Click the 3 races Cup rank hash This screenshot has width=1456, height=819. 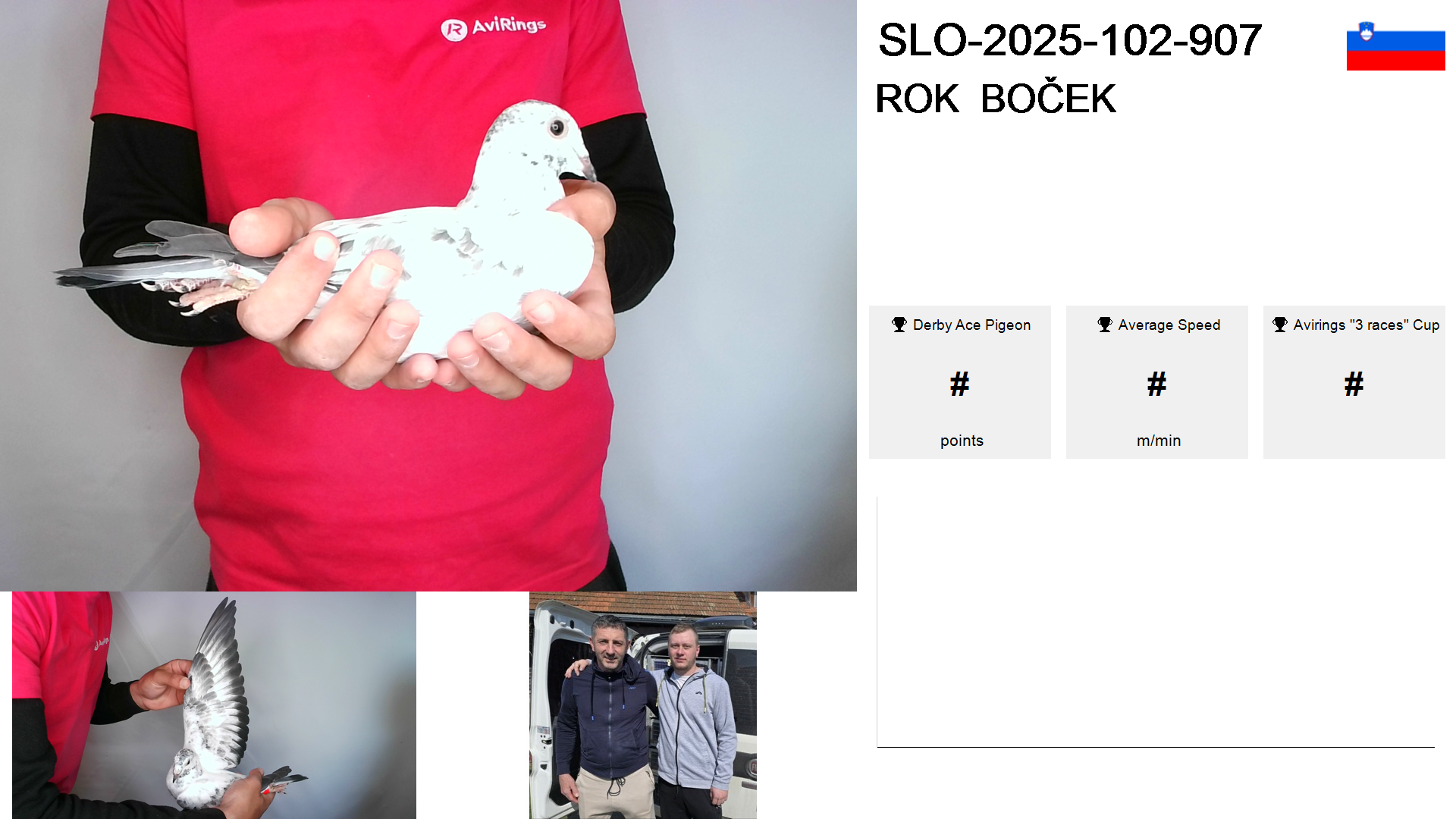click(1354, 384)
